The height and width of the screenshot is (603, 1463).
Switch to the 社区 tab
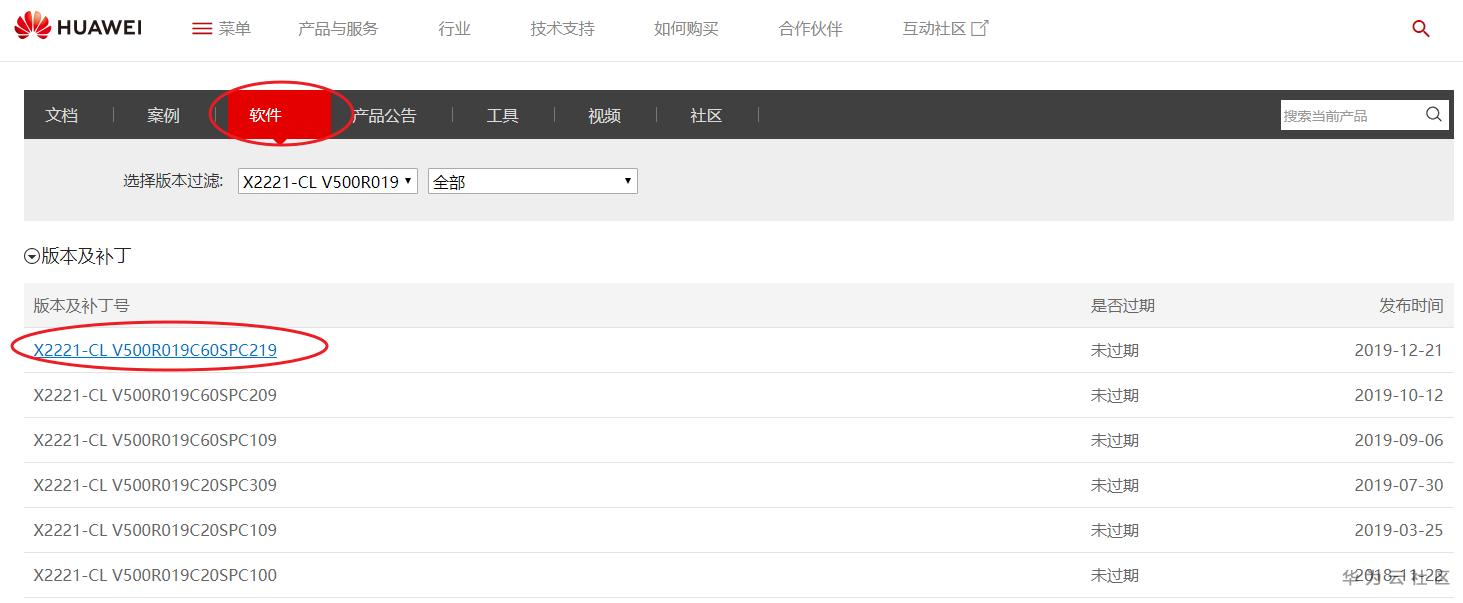[706, 115]
